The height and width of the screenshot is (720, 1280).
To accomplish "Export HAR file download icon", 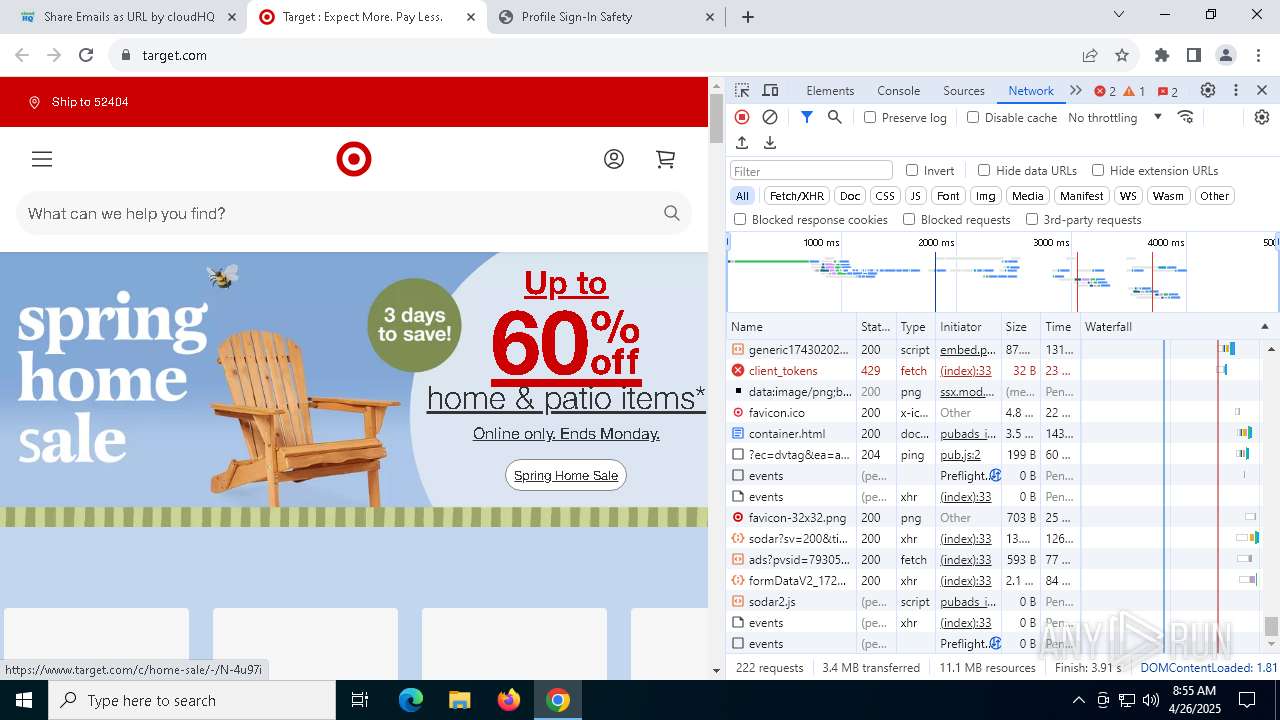I will 770,143.
